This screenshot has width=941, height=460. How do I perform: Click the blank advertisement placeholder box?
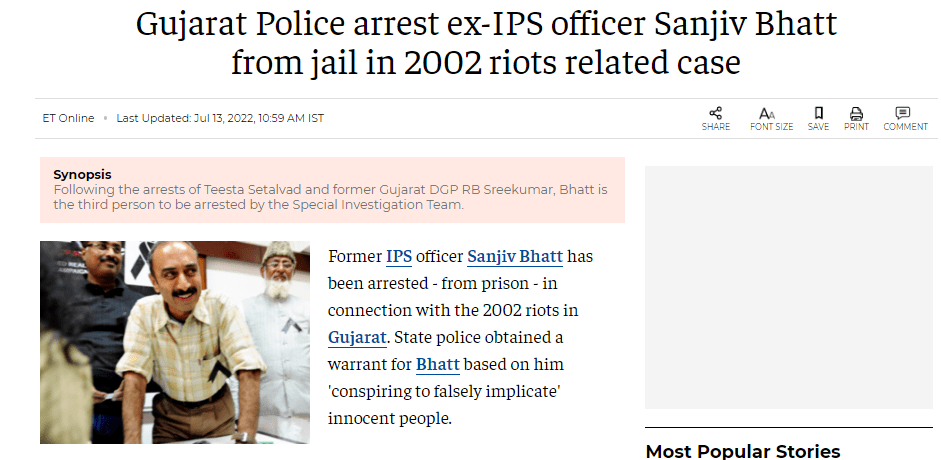pyautogui.click(x=786, y=287)
